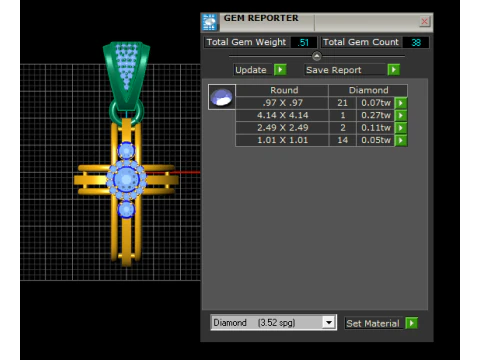Viewport: 480px width, 360px height.
Task: Collapse panel with round up-arrow handle
Action: pos(317,56)
